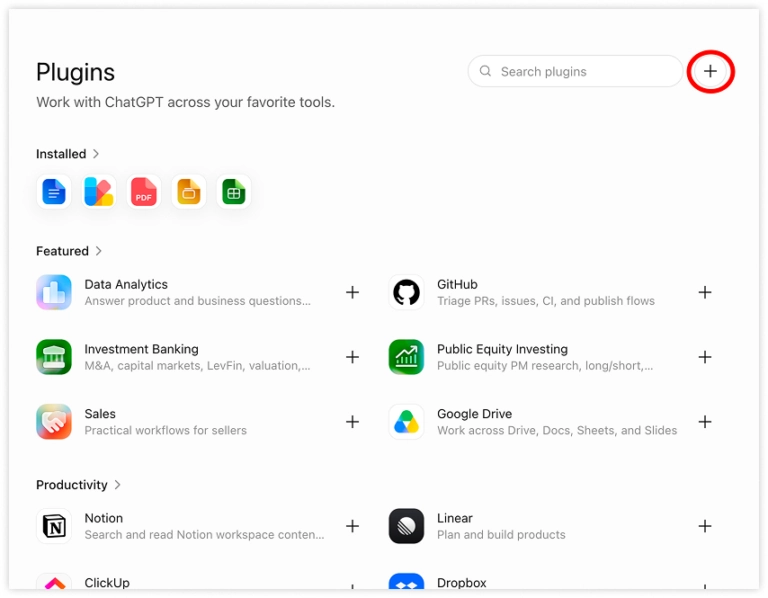
Task: Click the Notion plugin logo
Action: point(54,526)
